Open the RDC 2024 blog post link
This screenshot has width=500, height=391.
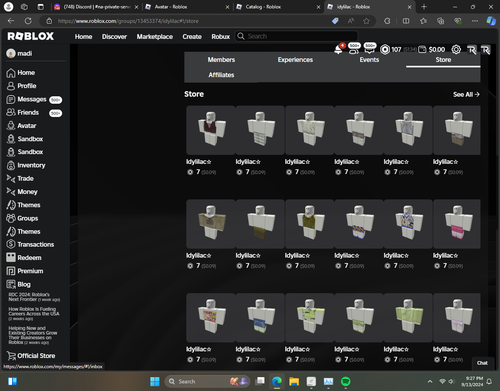[x=34, y=297]
